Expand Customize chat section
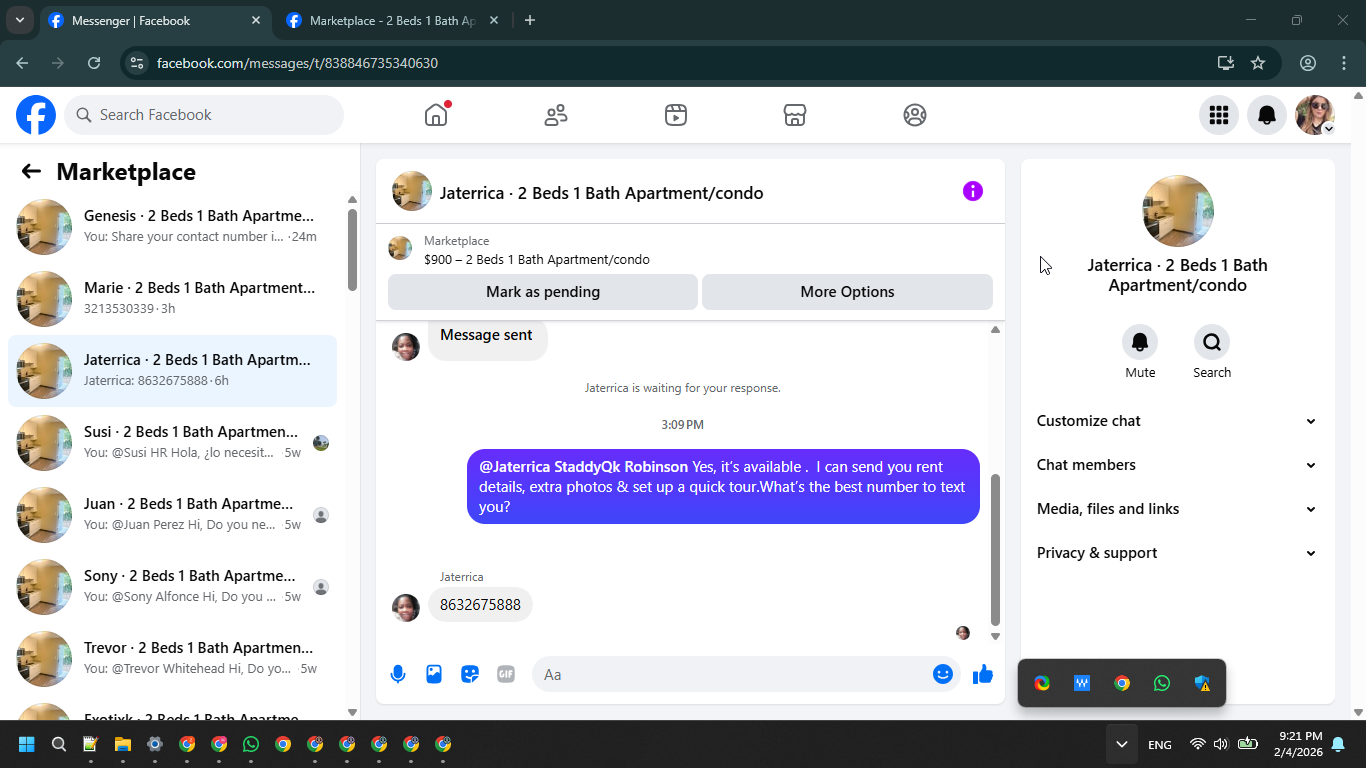This screenshot has height=768, width=1366. 1177,421
